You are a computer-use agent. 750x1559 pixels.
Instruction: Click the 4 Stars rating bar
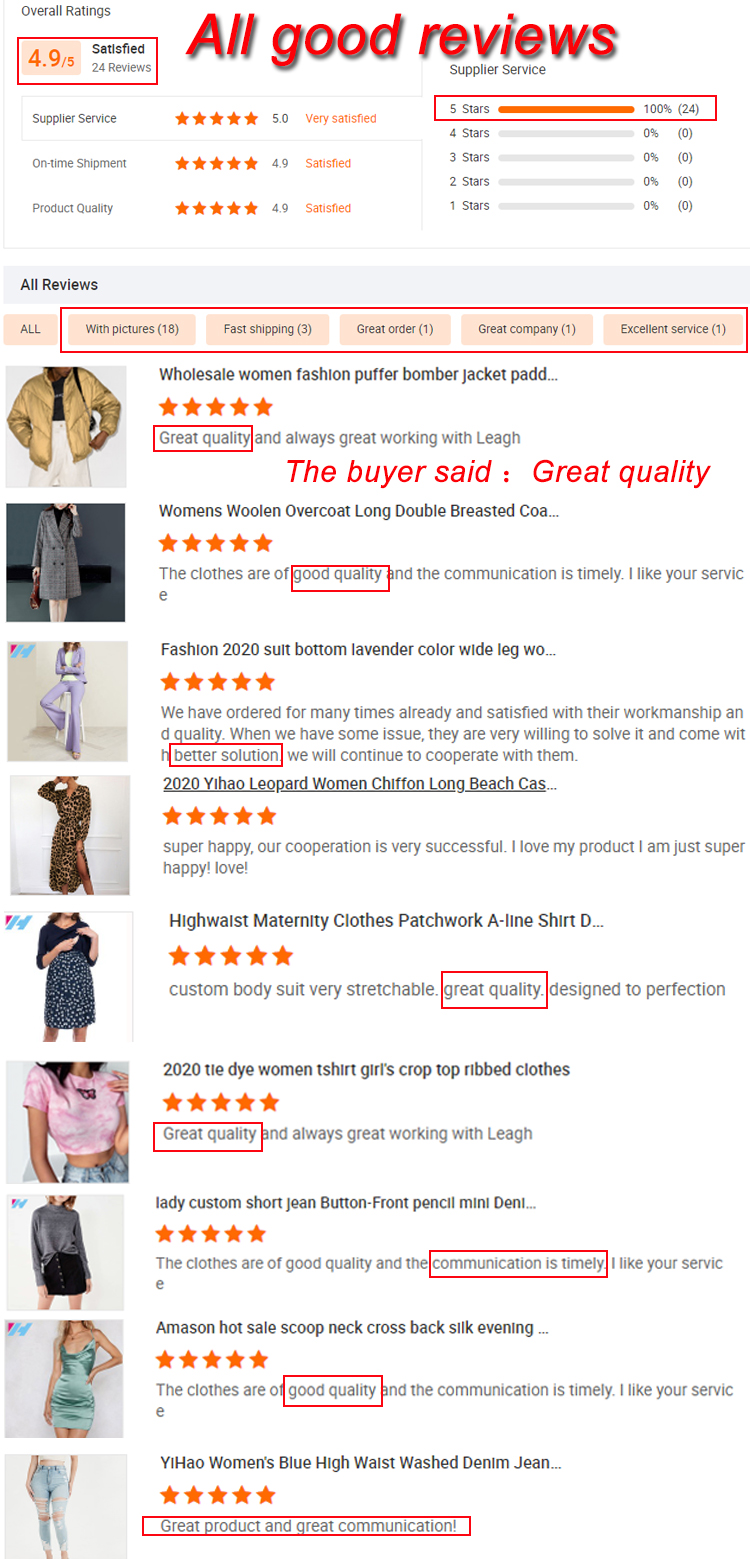[x=566, y=133]
